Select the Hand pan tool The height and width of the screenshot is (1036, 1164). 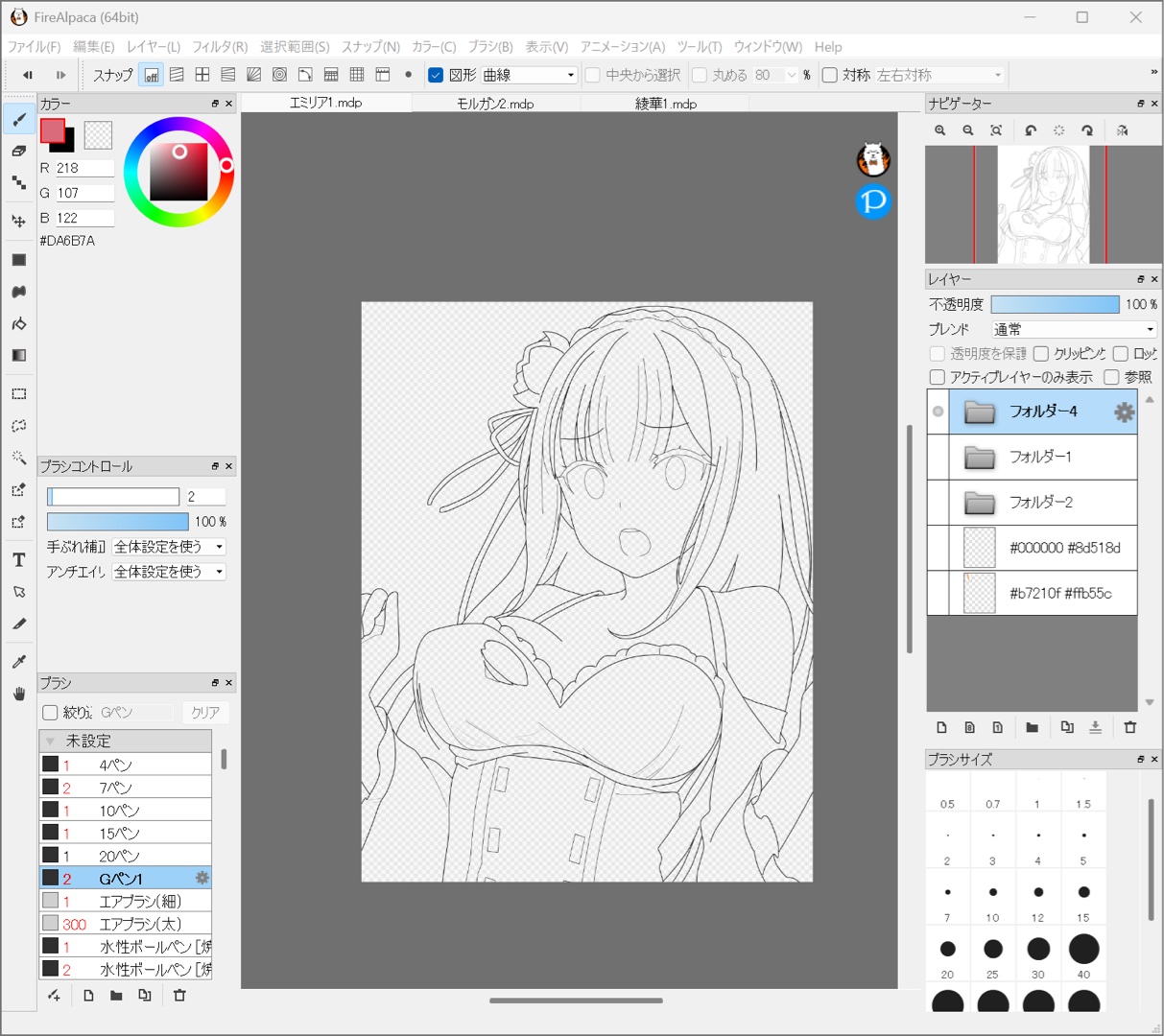coord(18,694)
